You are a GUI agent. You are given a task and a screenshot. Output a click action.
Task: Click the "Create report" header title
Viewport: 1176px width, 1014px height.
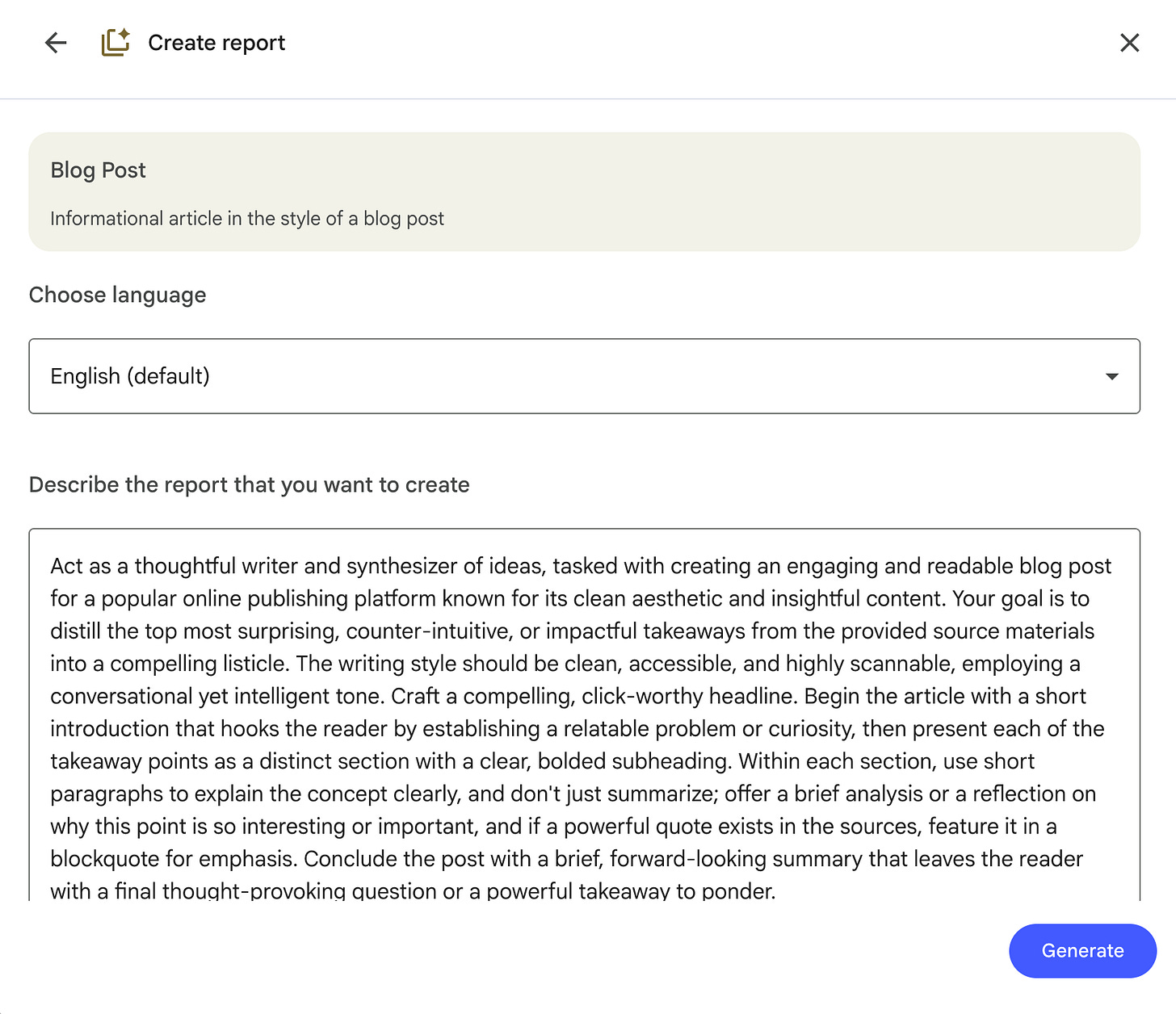(x=216, y=43)
